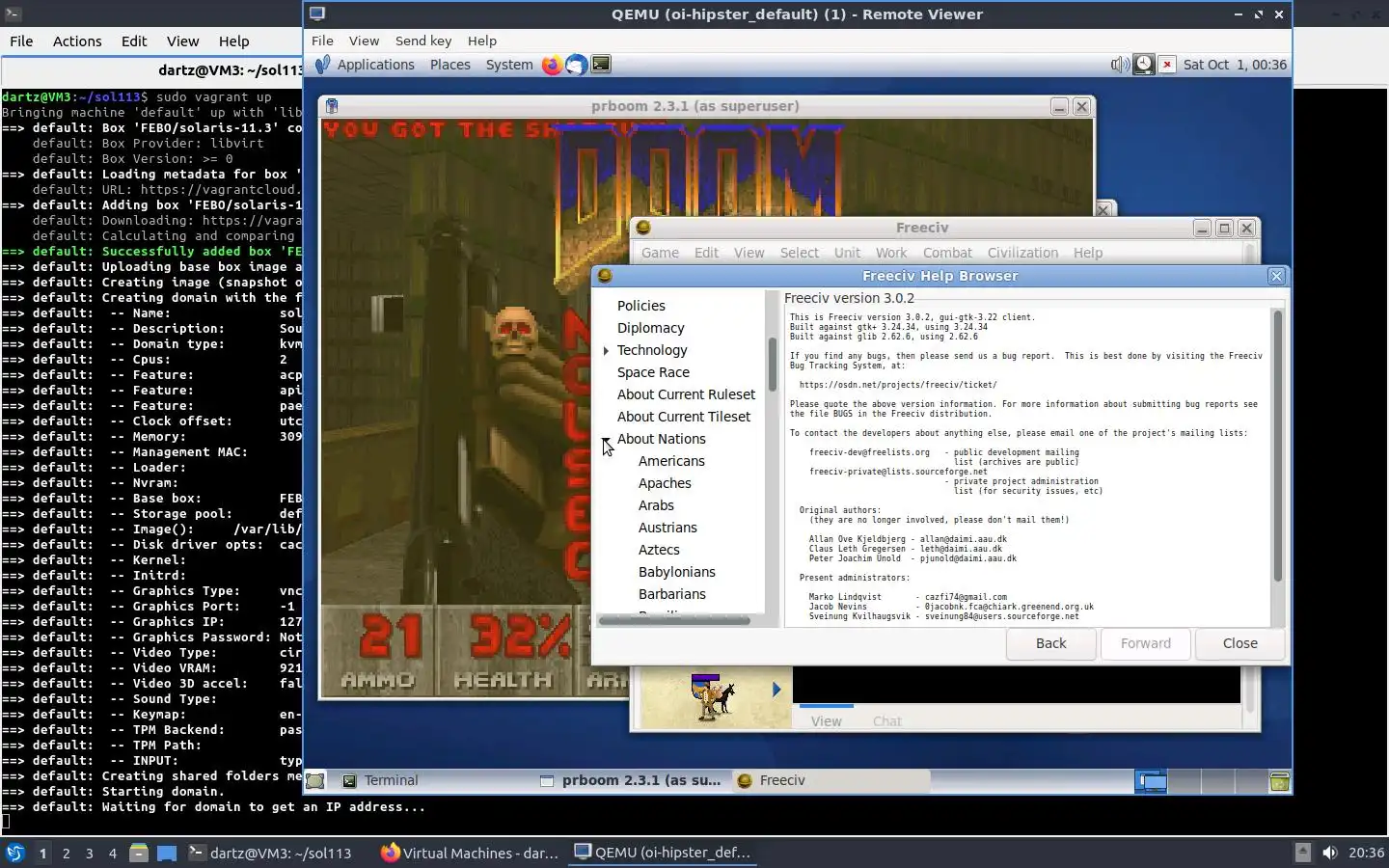Viewport: 1389px width, 868px height.
Task: Select Policies help topic
Action: 641,306
